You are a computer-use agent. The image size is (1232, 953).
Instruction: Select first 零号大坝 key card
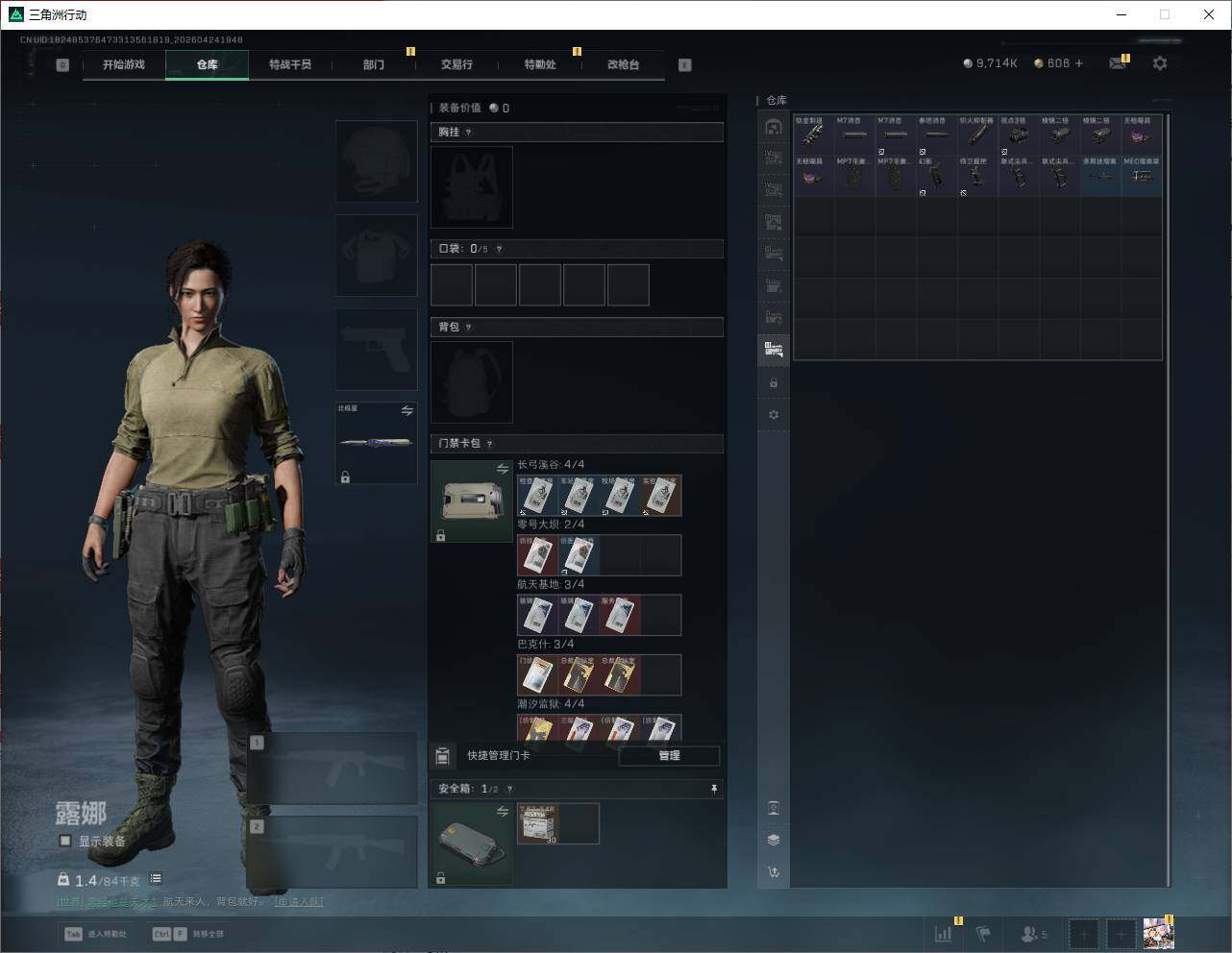[x=537, y=555]
